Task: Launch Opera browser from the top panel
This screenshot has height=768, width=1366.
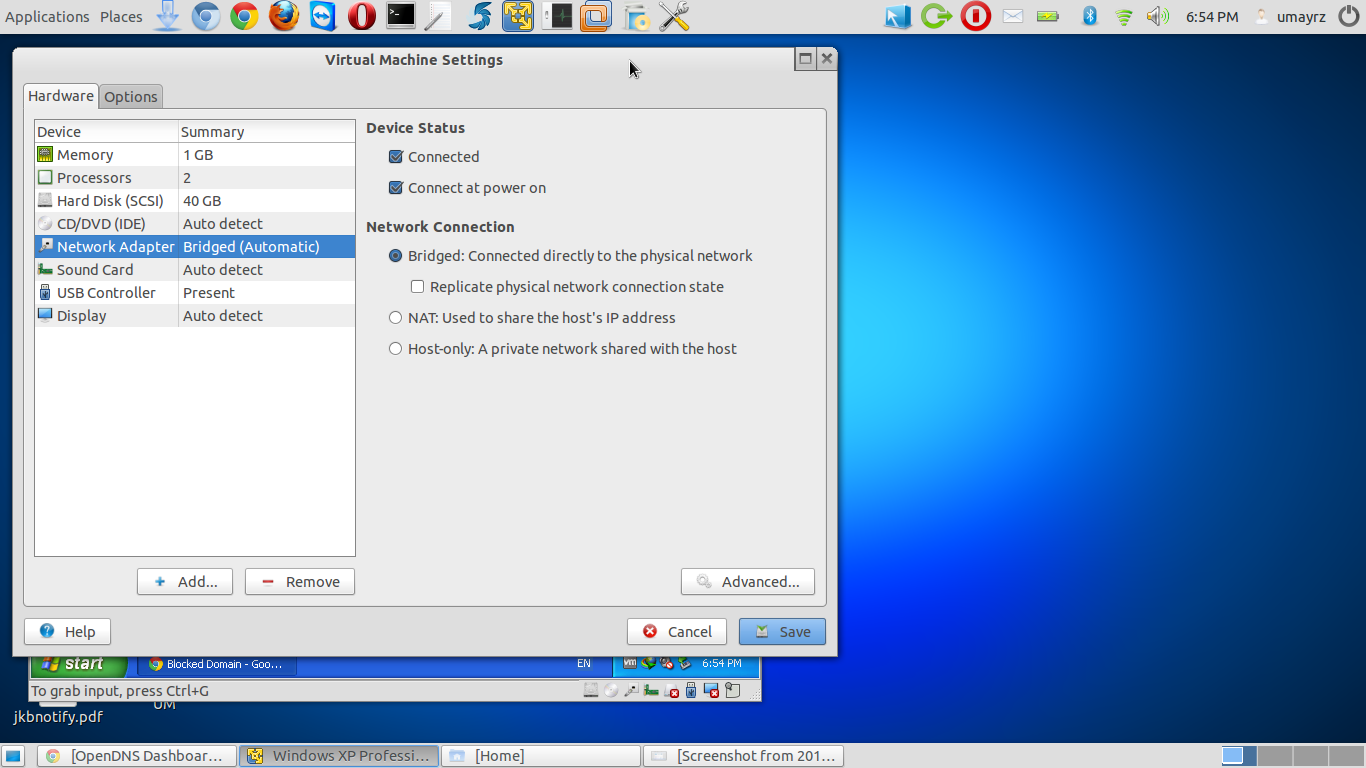Action: [362, 16]
